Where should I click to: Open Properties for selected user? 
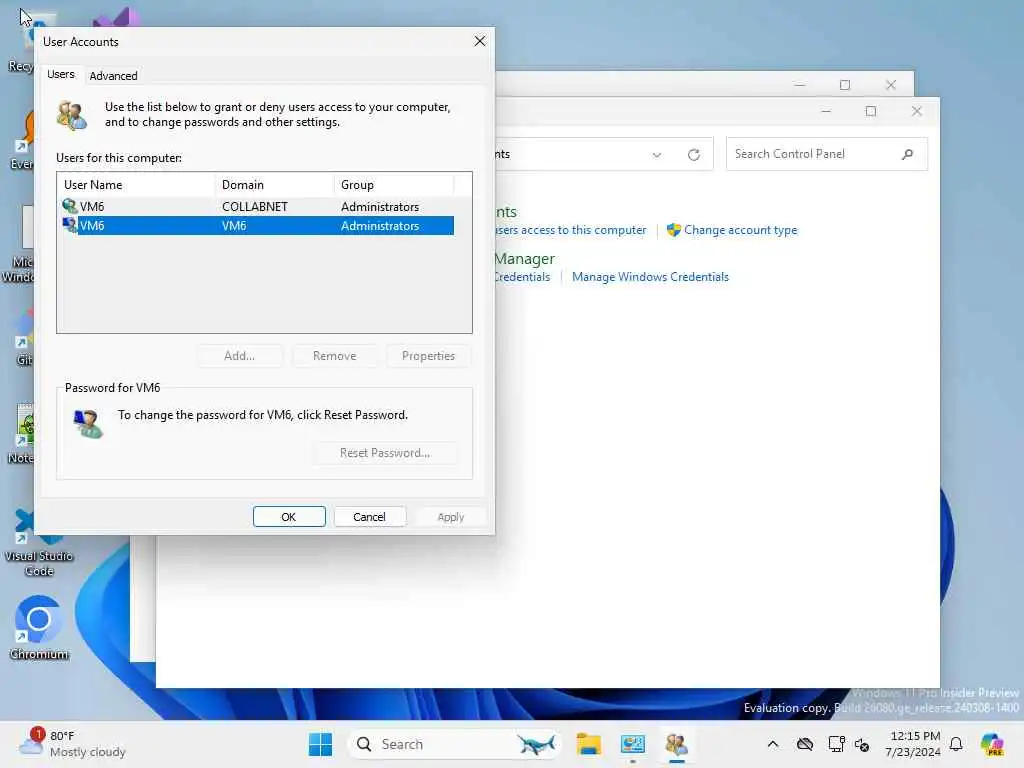click(428, 356)
